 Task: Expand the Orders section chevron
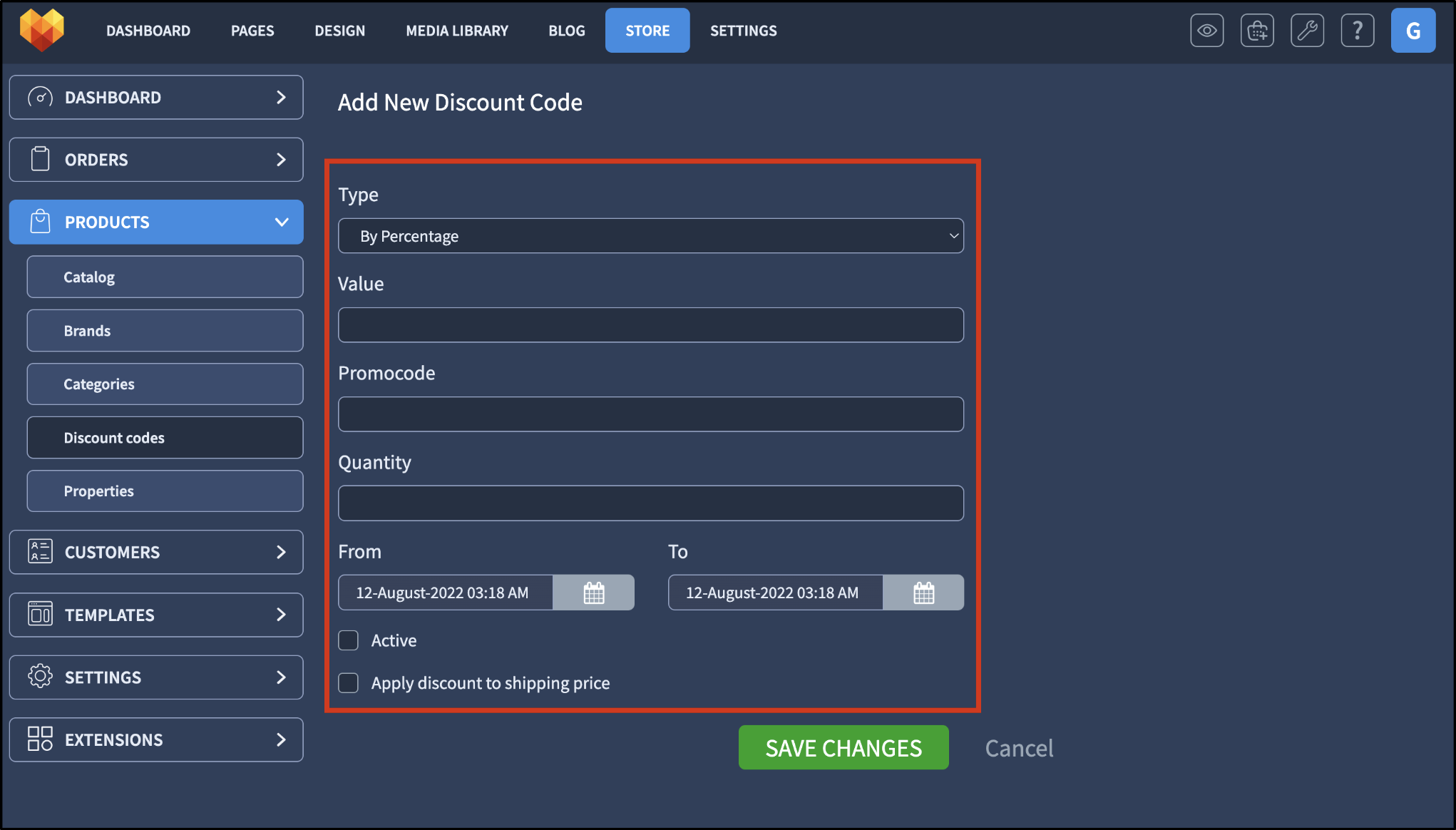[x=281, y=159]
